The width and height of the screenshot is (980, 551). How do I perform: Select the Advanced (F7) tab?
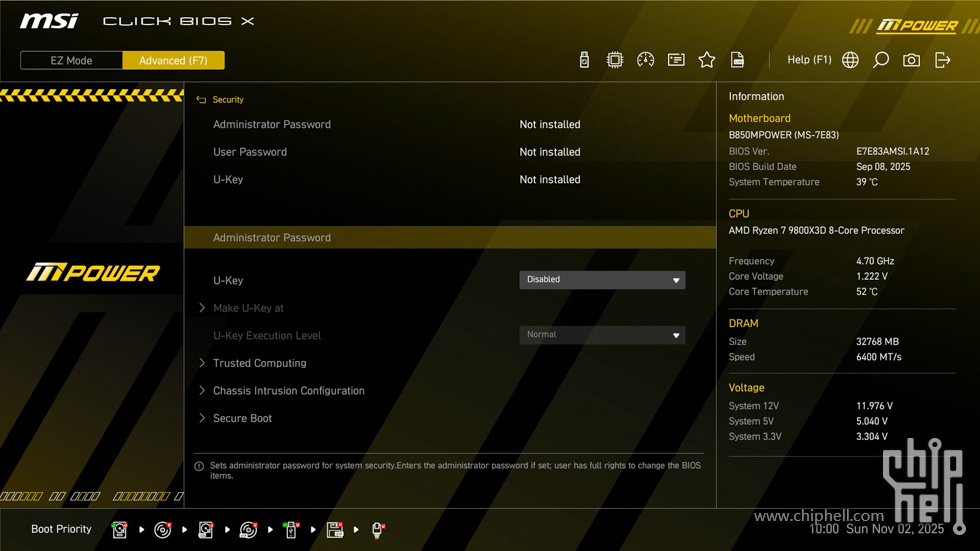(173, 60)
